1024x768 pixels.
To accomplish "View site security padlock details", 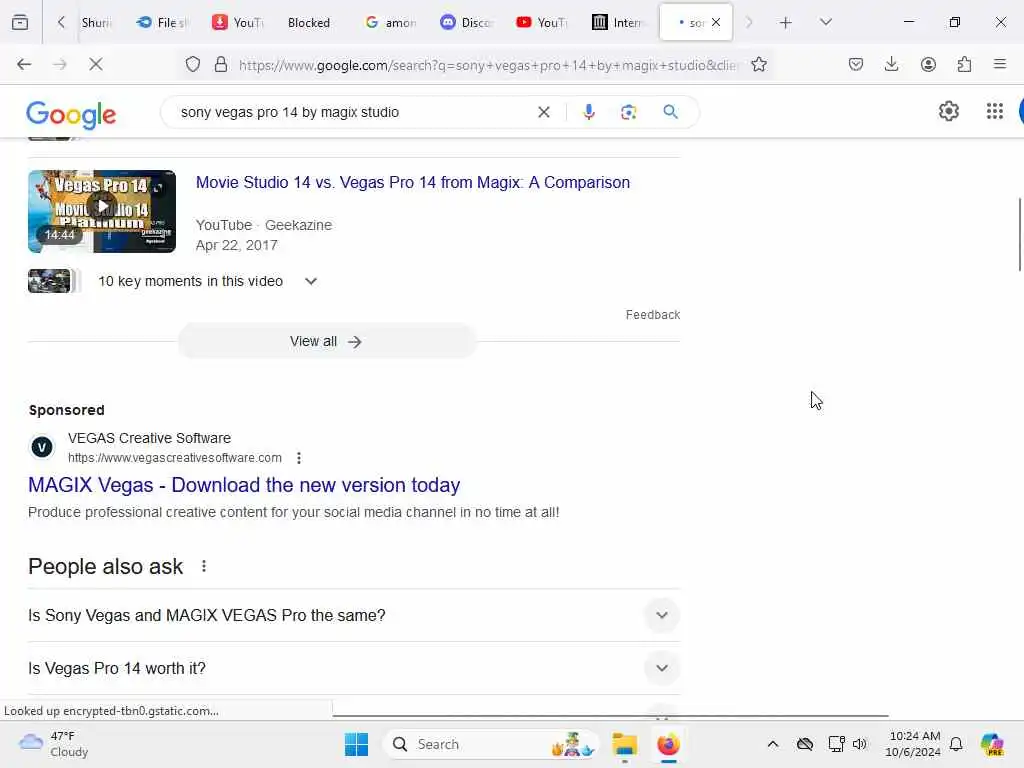I will pyautogui.click(x=221, y=64).
